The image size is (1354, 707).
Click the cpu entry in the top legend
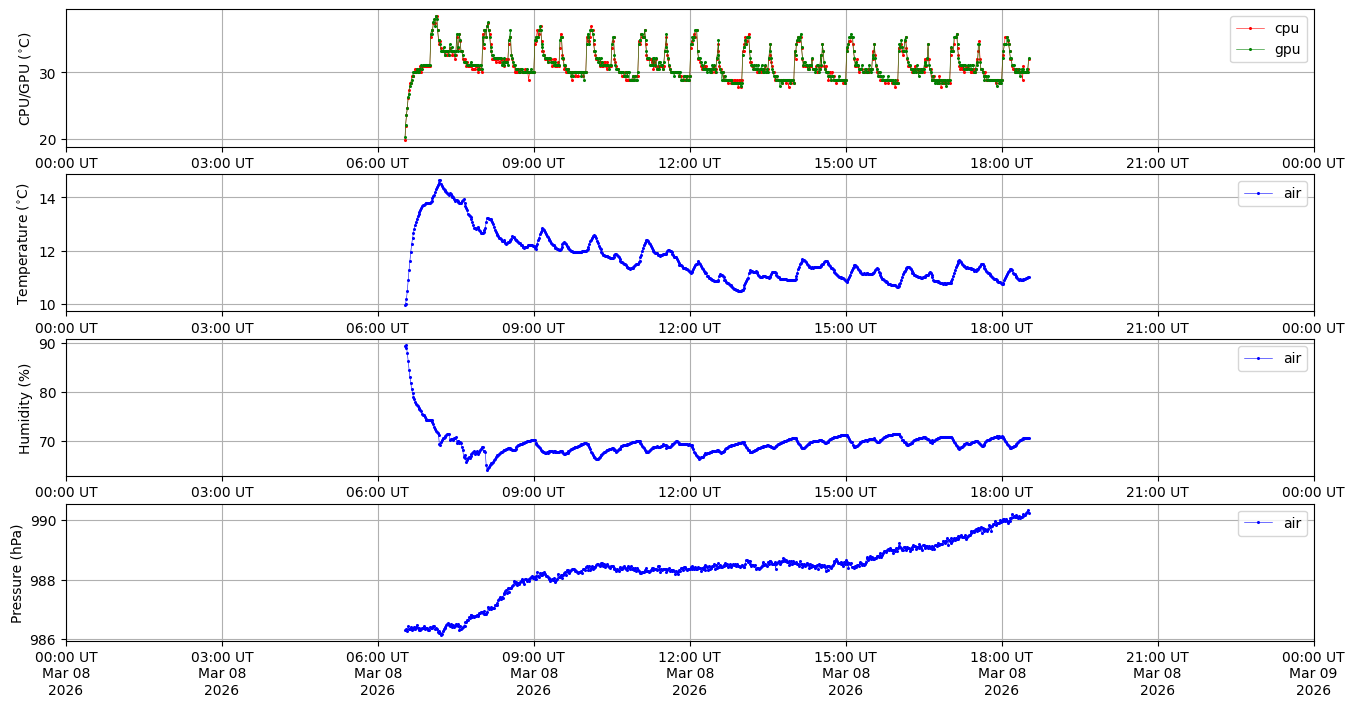[1288, 28]
